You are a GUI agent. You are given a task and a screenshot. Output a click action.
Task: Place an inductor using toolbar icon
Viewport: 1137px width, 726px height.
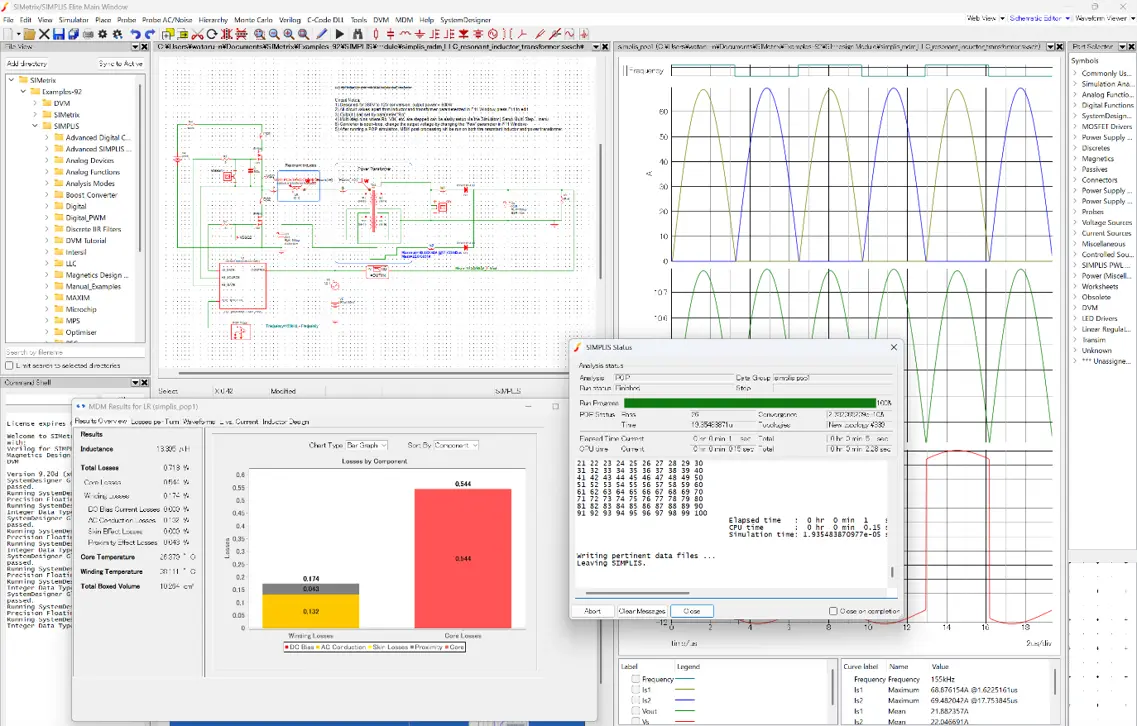pos(405,34)
